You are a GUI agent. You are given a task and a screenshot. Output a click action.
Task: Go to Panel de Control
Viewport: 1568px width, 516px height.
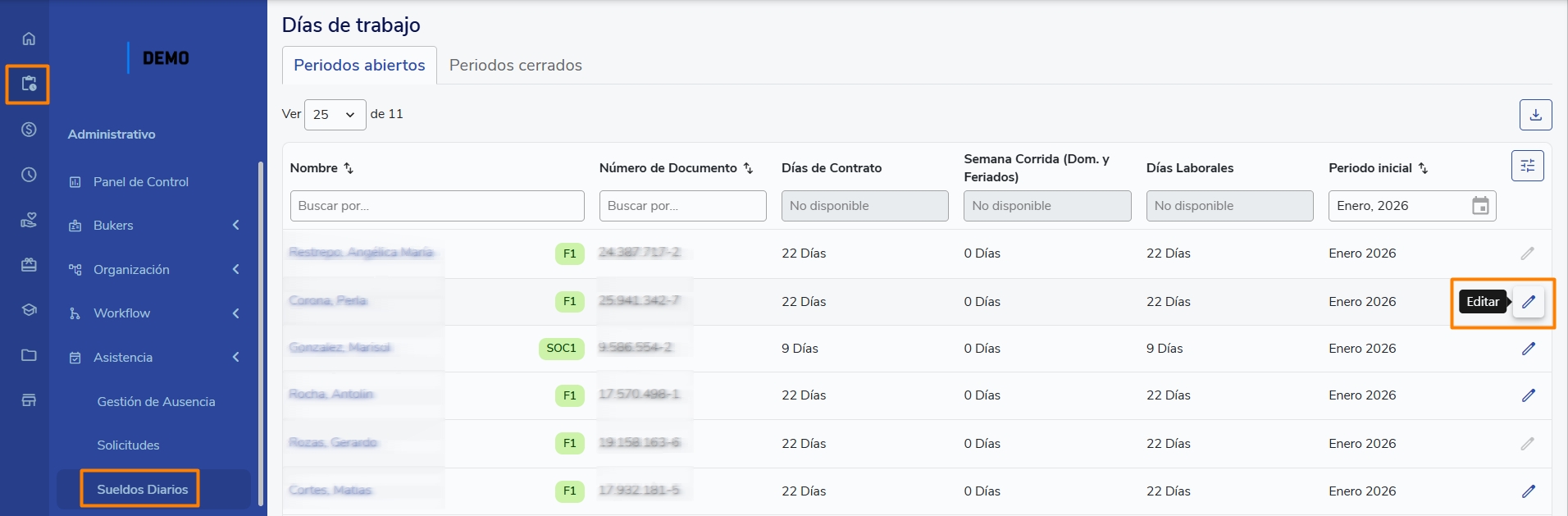(141, 182)
